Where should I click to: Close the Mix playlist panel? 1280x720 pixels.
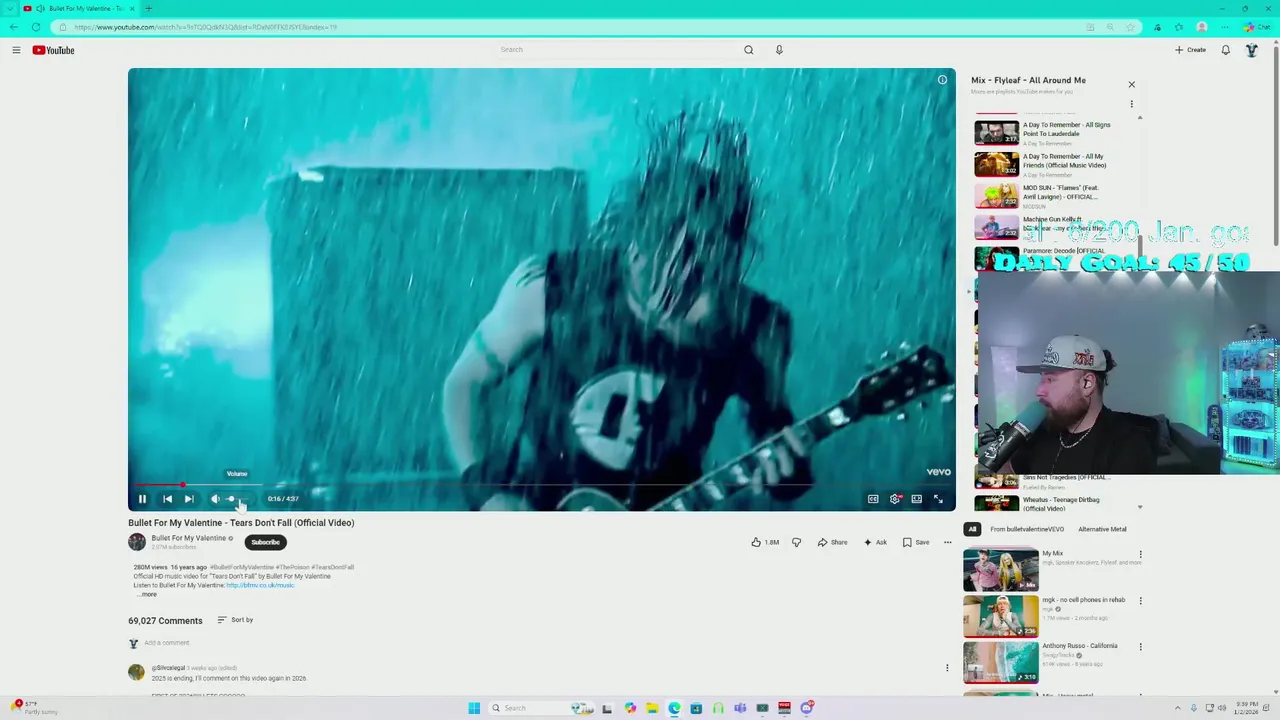1131,85
